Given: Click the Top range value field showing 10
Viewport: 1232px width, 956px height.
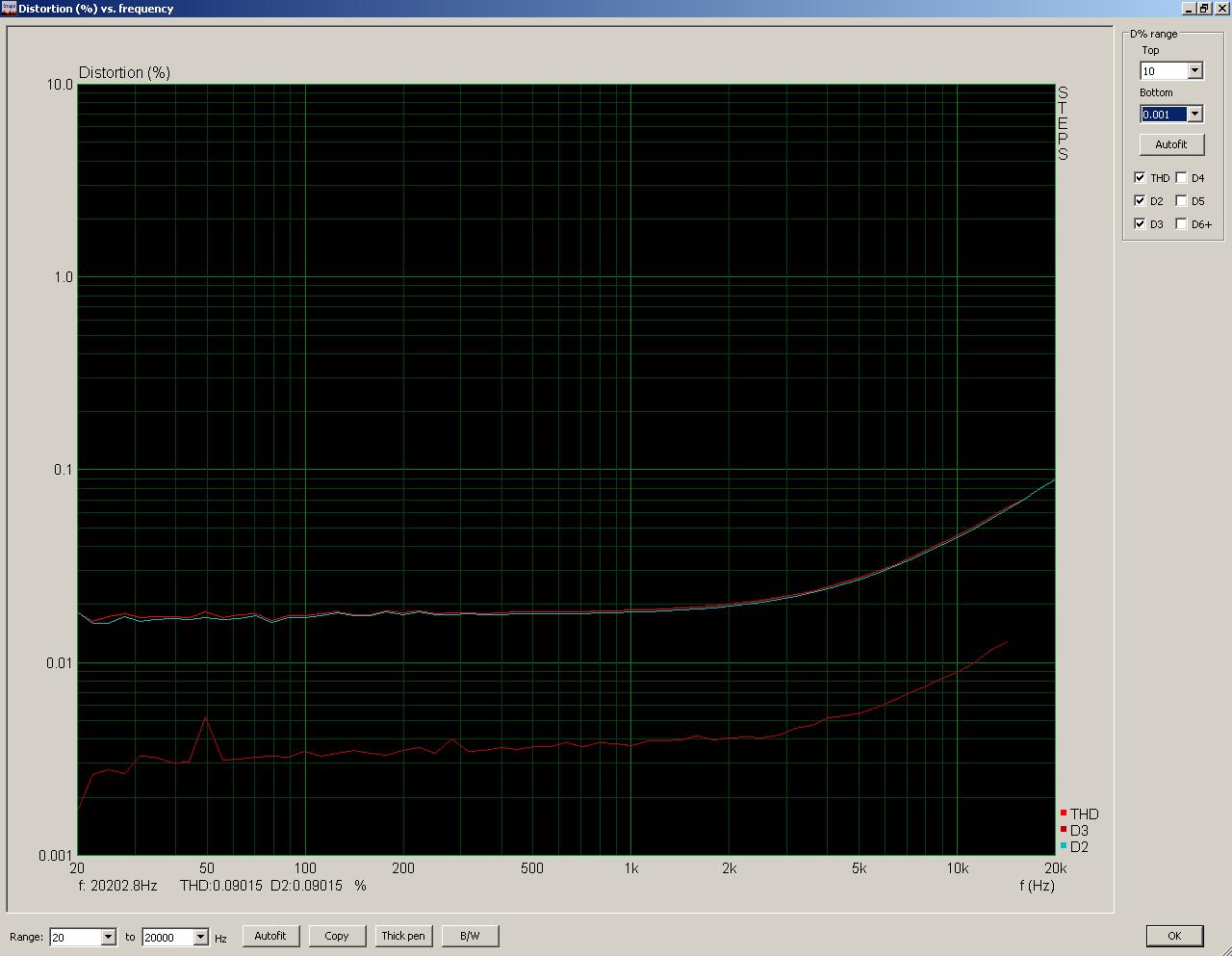Looking at the screenshot, I should click(x=1164, y=71).
